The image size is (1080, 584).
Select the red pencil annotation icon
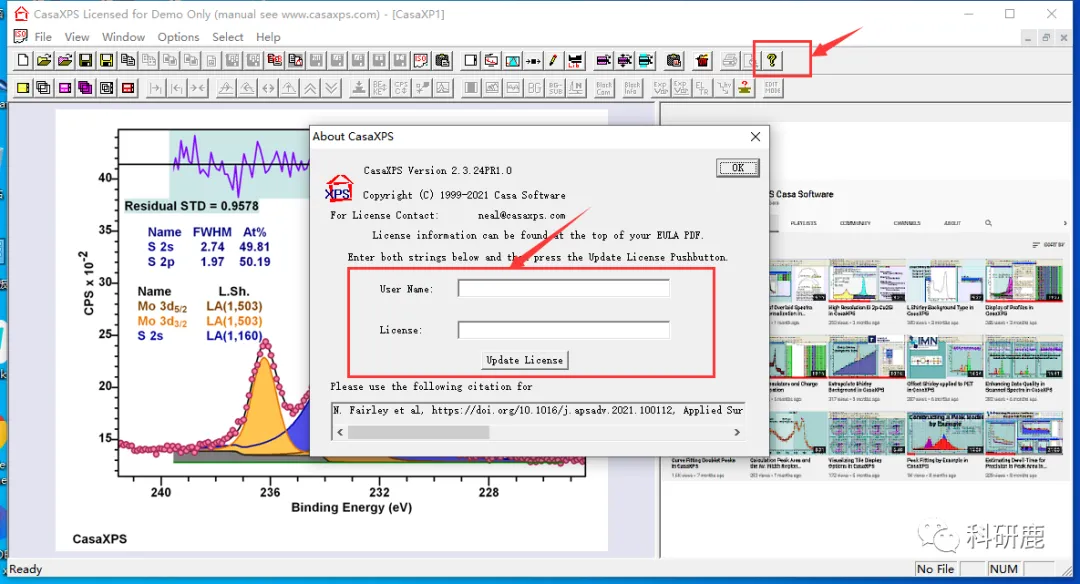pyautogui.click(x=553, y=61)
